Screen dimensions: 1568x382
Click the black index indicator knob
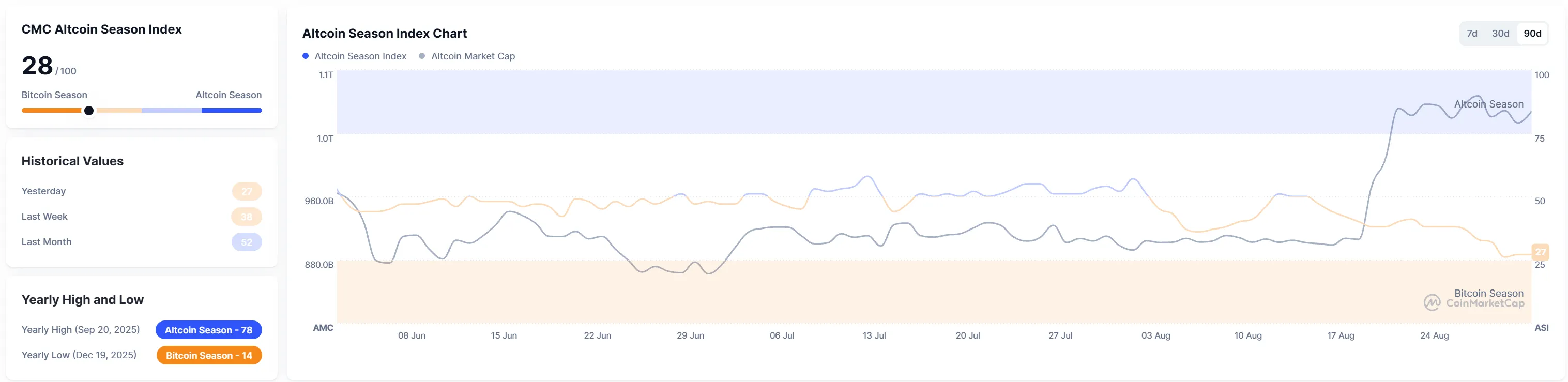(x=89, y=111)
